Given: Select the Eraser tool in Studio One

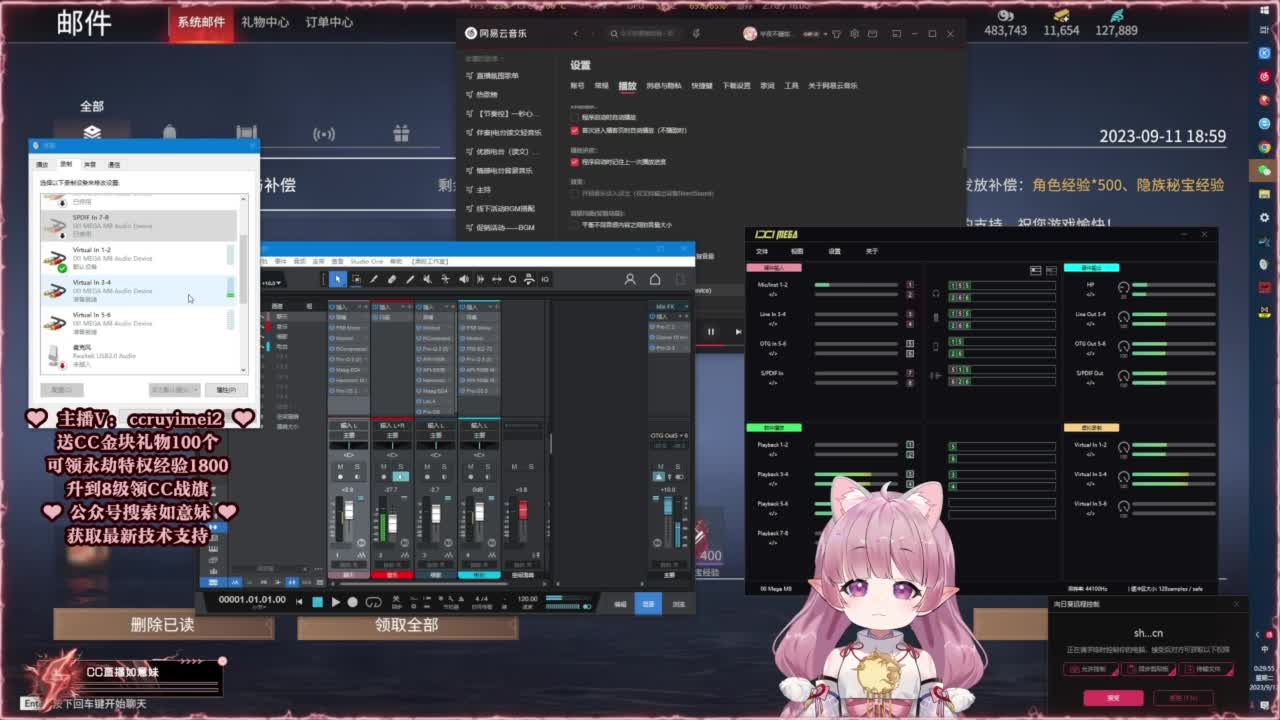Looking at the screenshot, I should (x=392, y=279).
